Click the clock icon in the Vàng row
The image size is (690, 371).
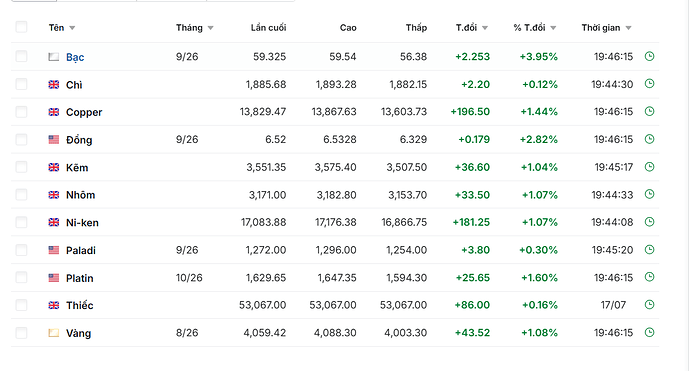[650, 333]
